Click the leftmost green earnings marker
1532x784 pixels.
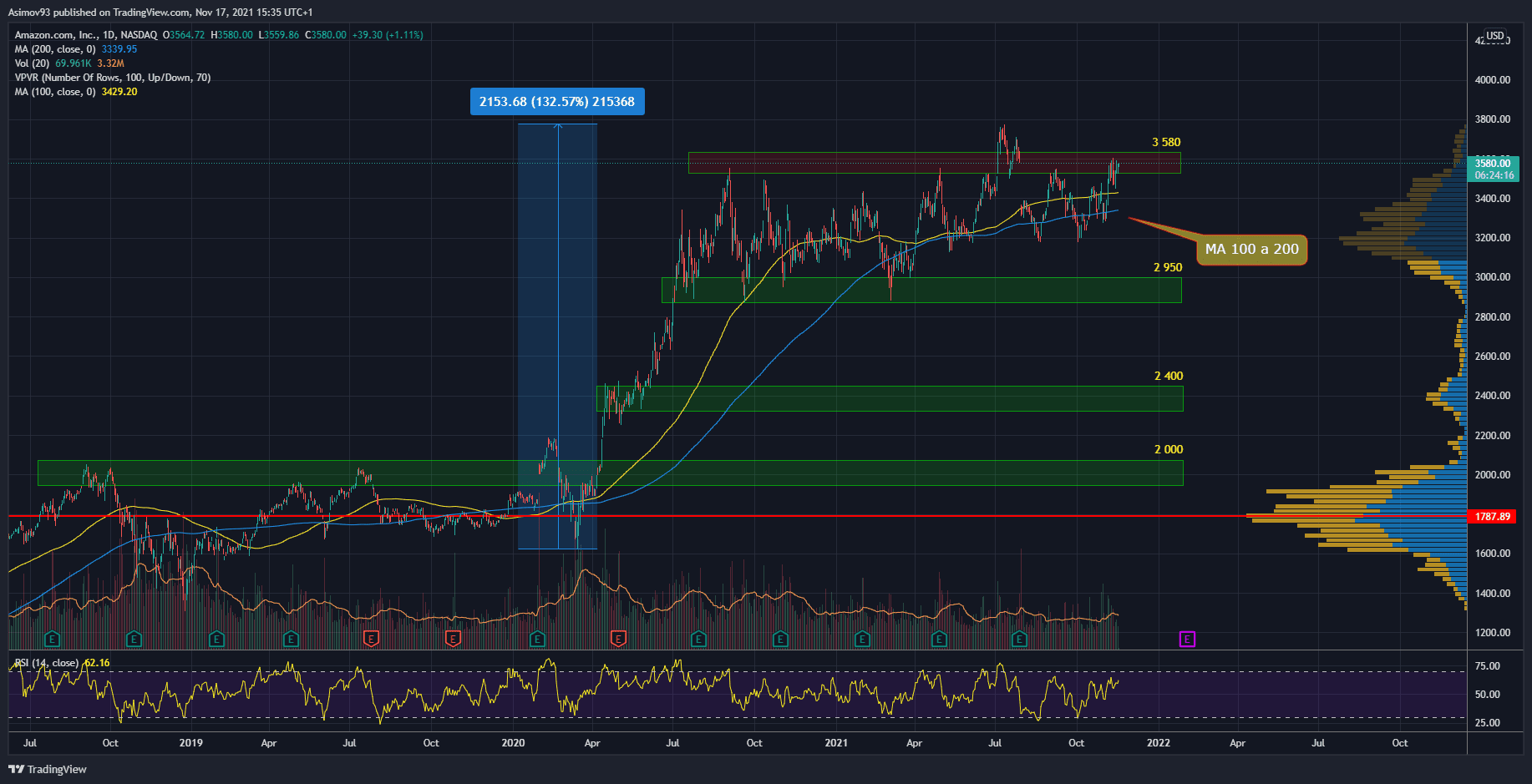pyautogui.click(x=52, y=640)
